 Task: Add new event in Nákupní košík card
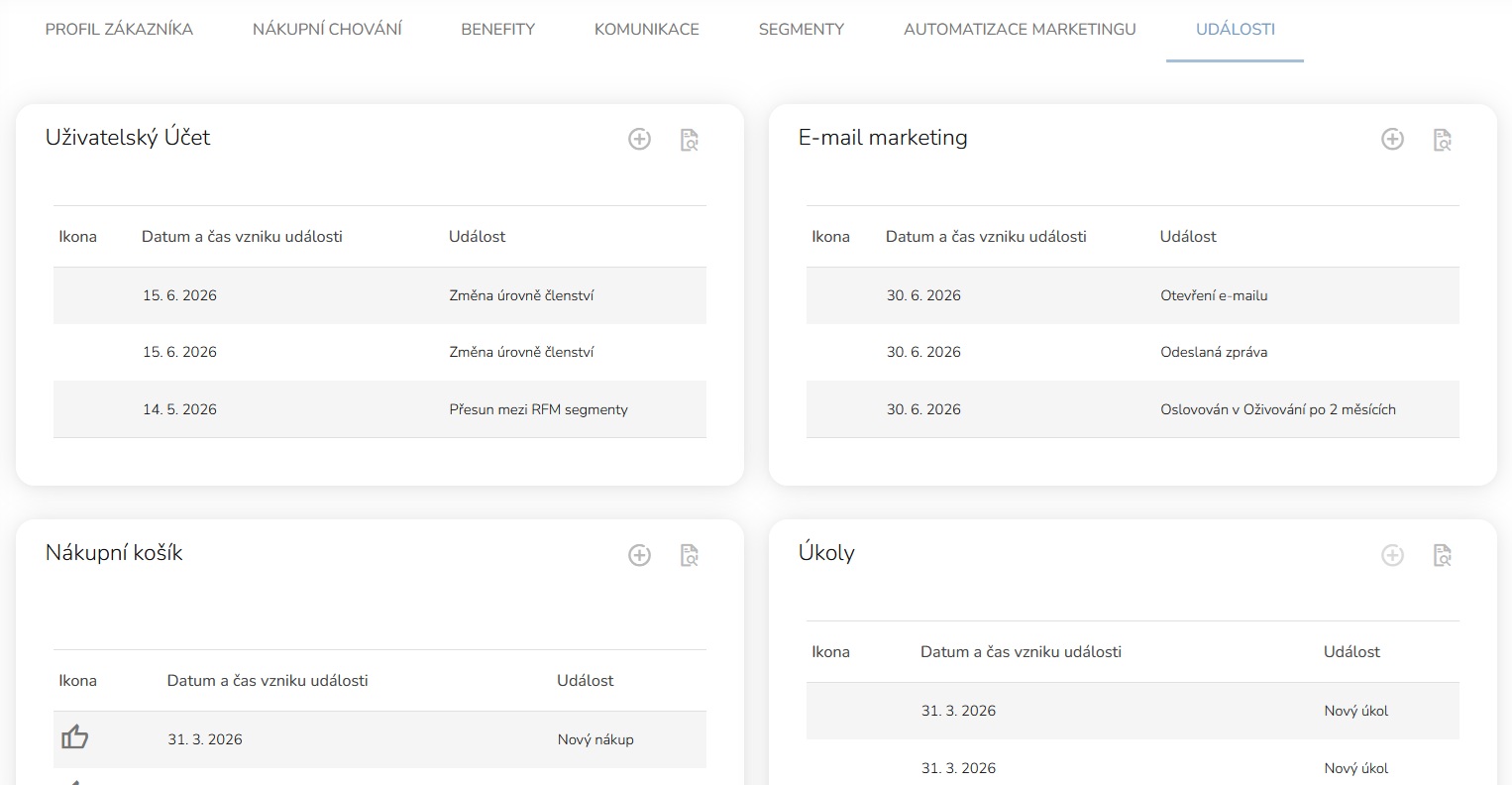coord(640,555)
